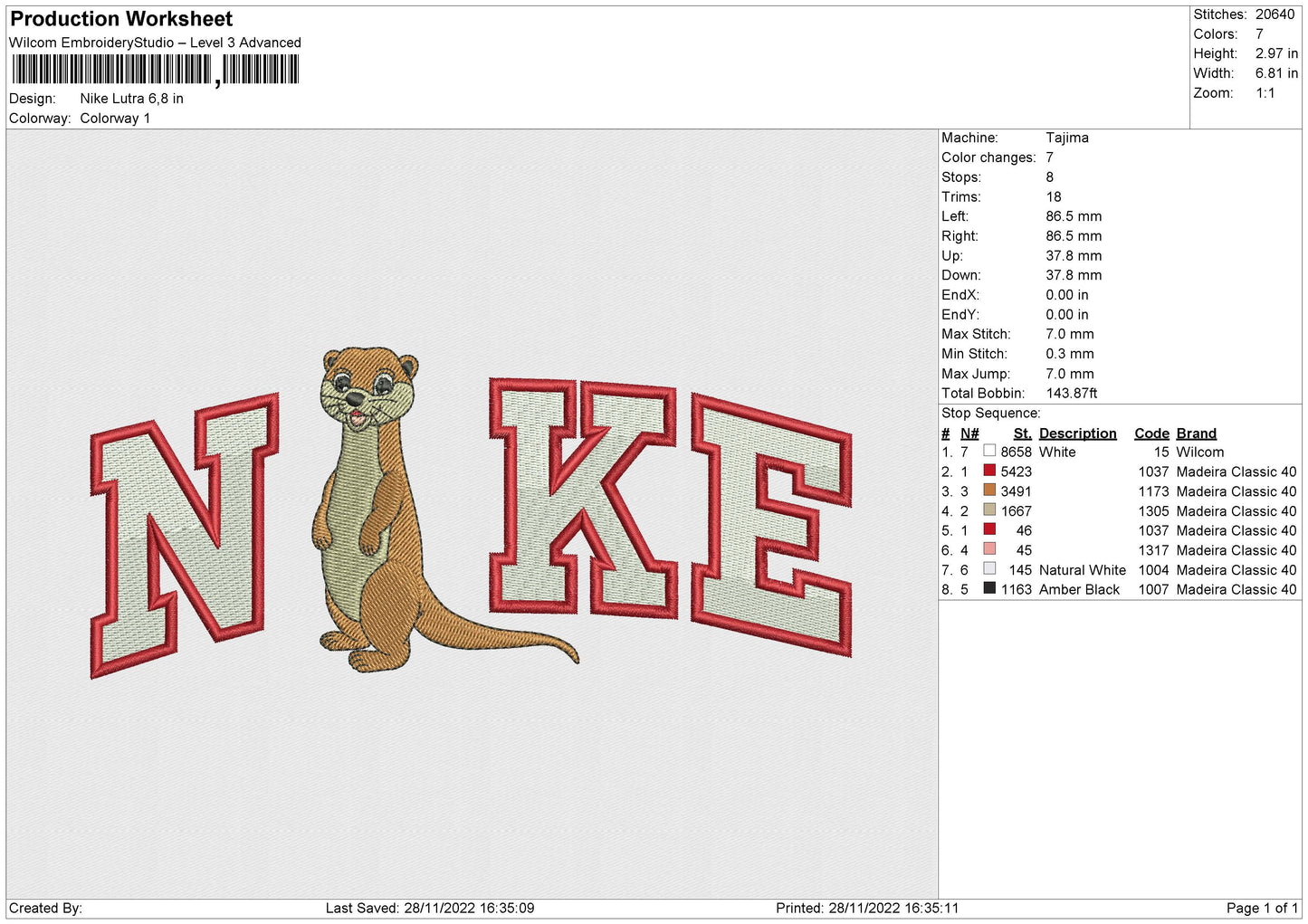
Task: Click the Colors value 7 in header
Action: 1259,34
